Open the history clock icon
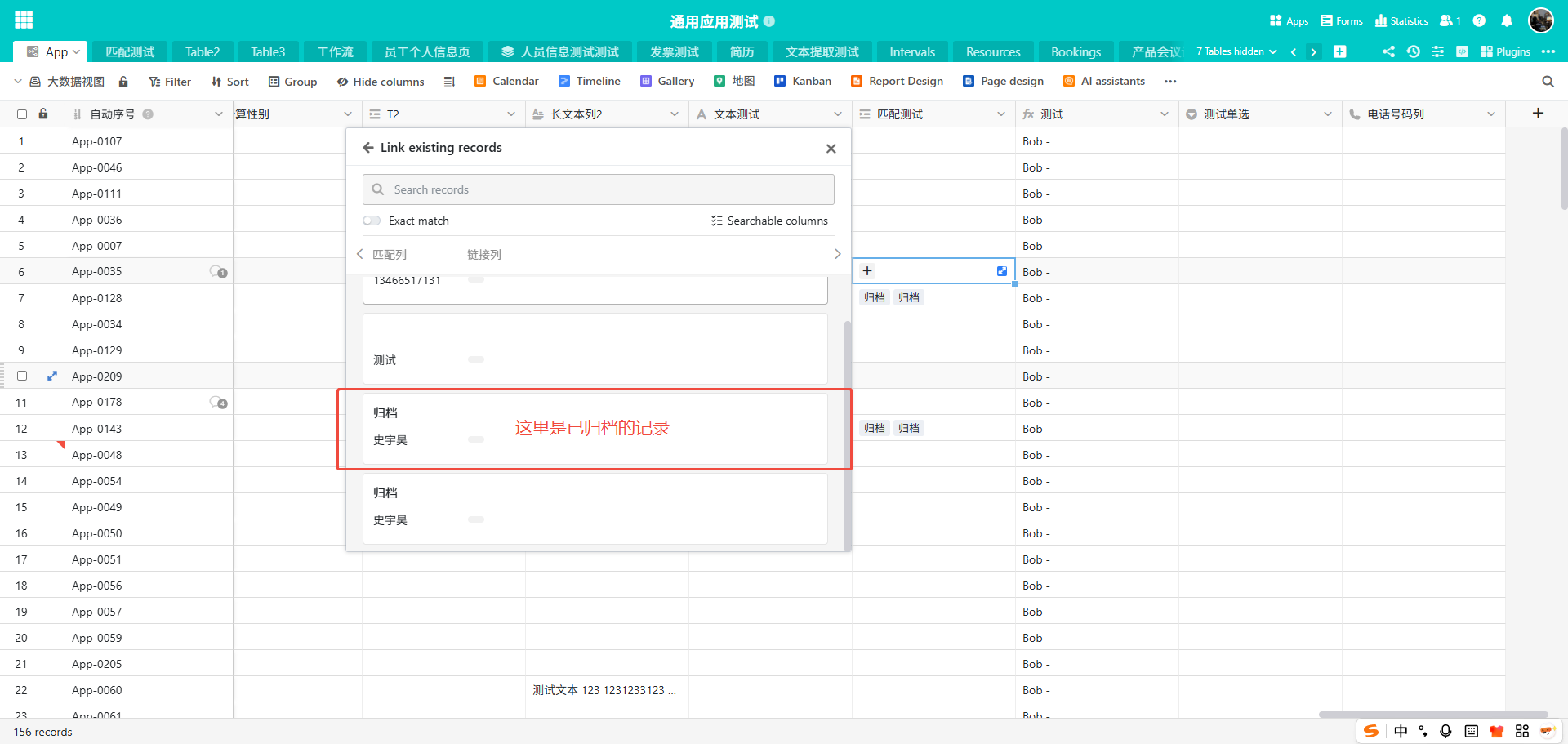Screen dimensions: 1568x744 1413,51
